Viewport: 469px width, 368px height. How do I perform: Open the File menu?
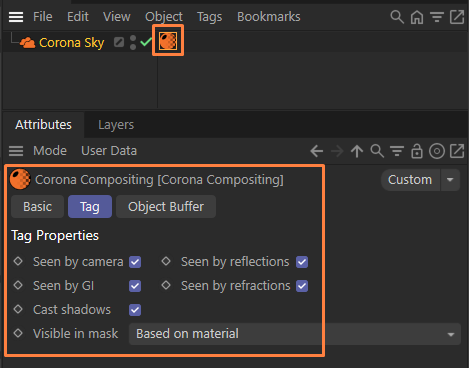[x=43, y=17]
